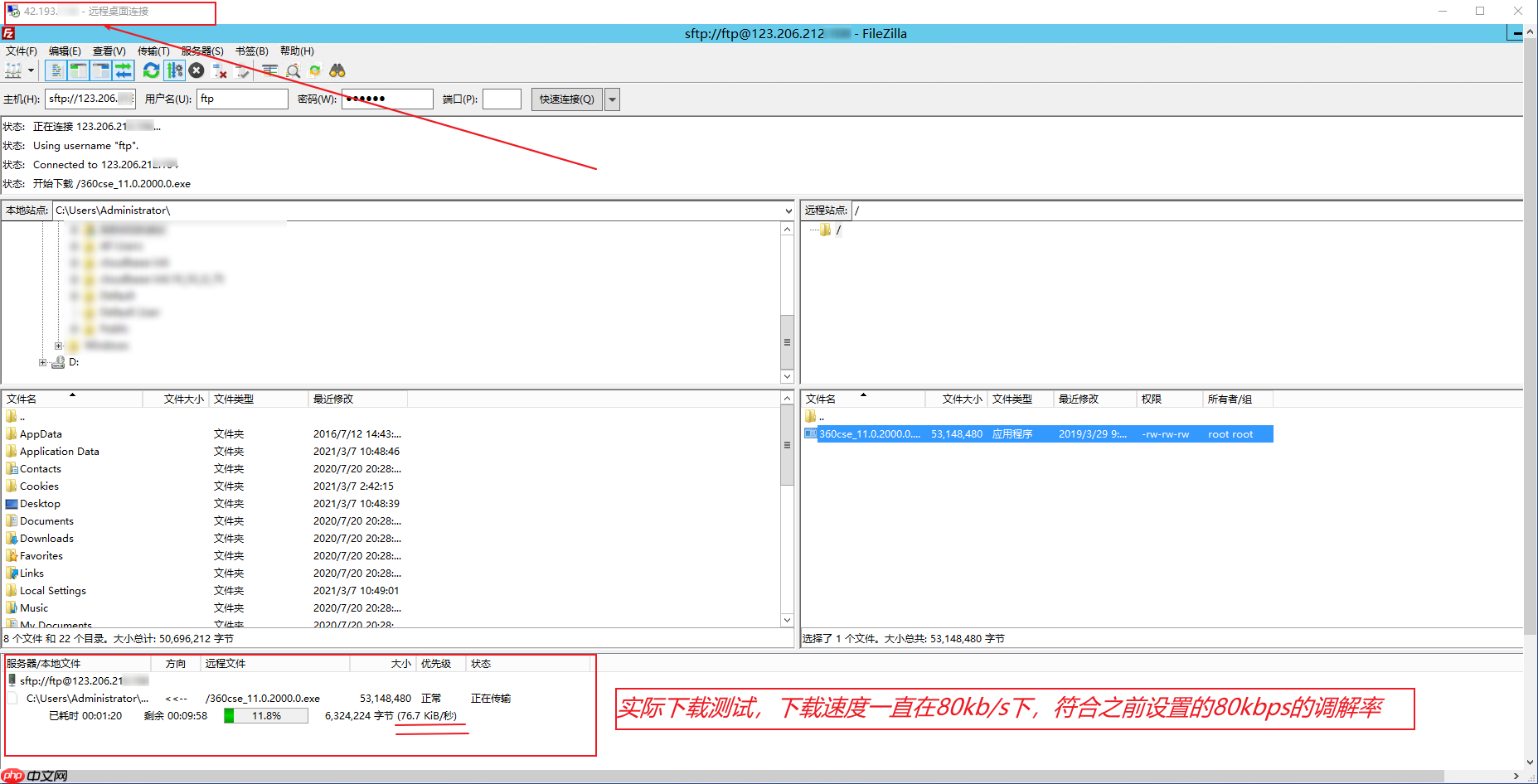Open the 服务器(S) menu
Screen dimensions: 1538x784
(x=201, y=51)
